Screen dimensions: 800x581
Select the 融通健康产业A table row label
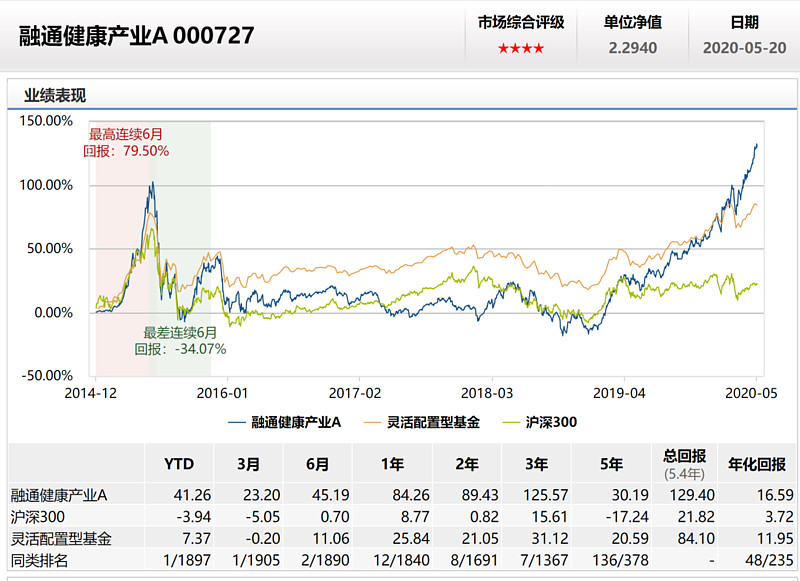click(x=59, y=495)
